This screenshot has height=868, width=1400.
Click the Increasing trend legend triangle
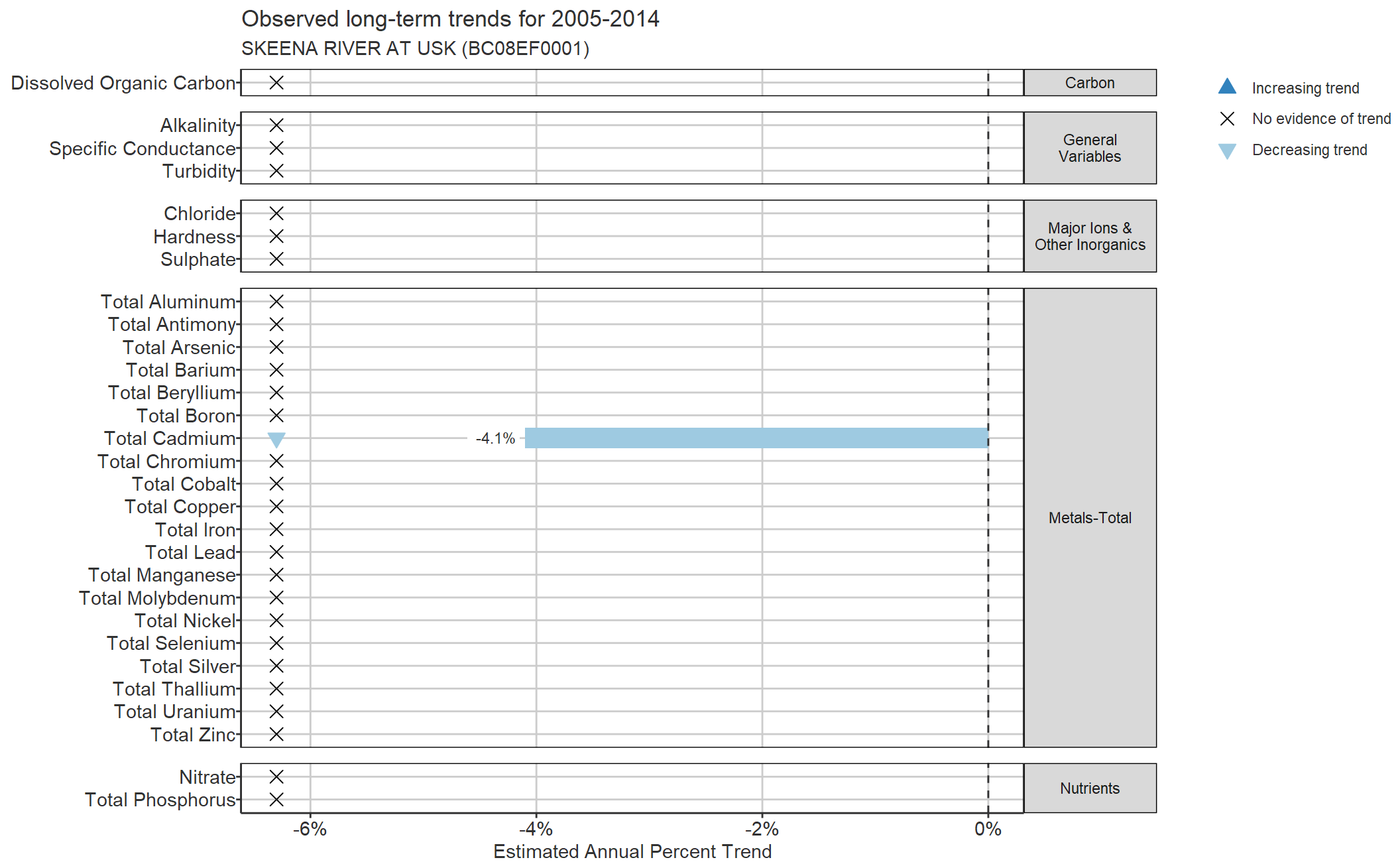[1227, 86]
